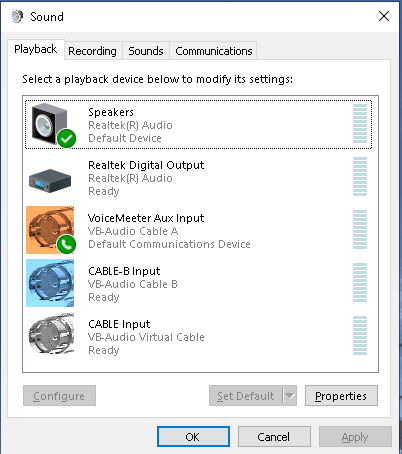Click 'Default Communications Device' status text
This screenshot has width=402, height=454.
[169, 244]
